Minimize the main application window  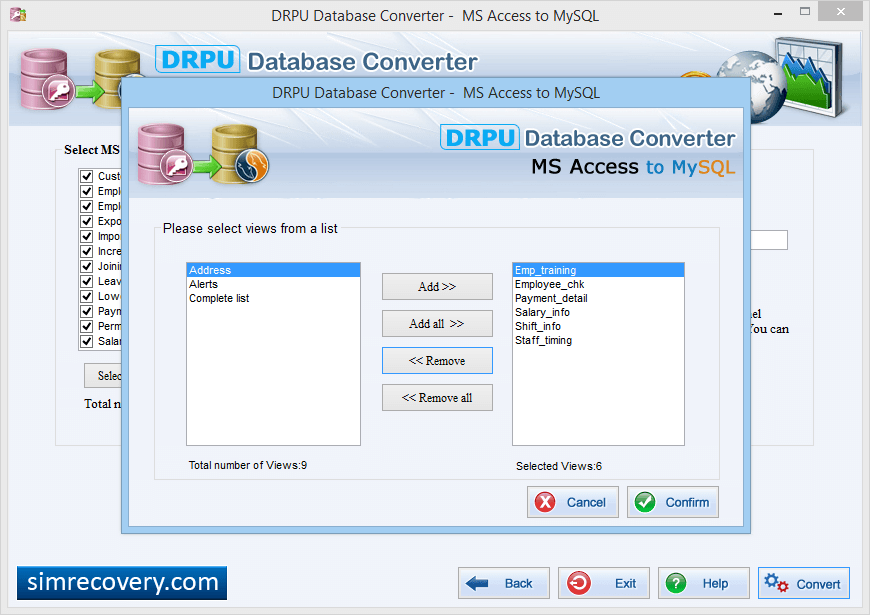point(778,12)
